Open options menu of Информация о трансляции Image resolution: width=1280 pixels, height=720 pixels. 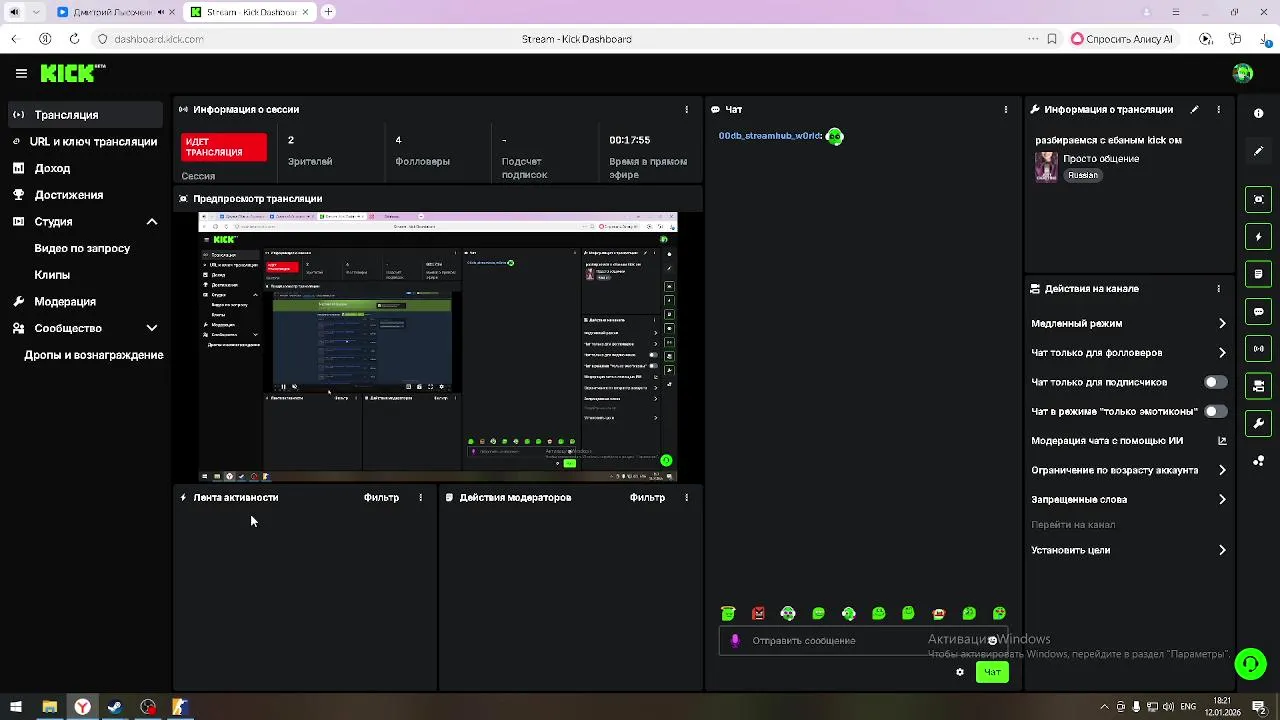(1218, 109)
